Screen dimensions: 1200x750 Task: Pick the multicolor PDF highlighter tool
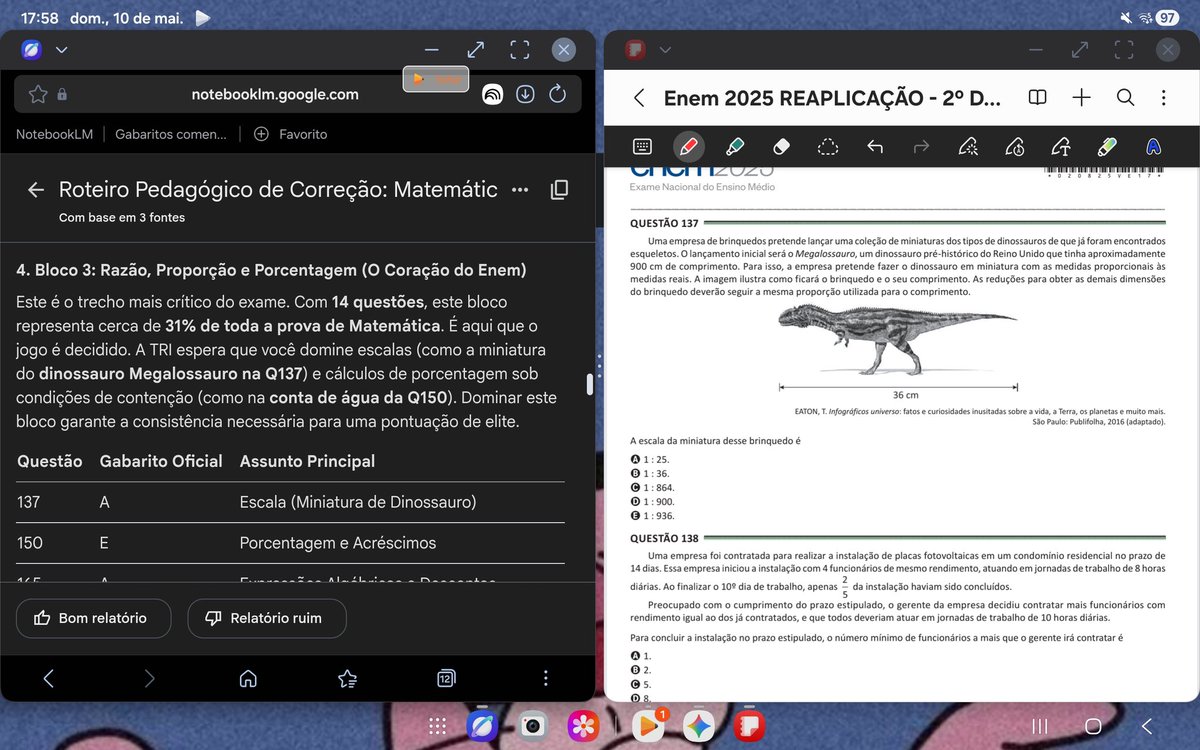click(1106, 147)
